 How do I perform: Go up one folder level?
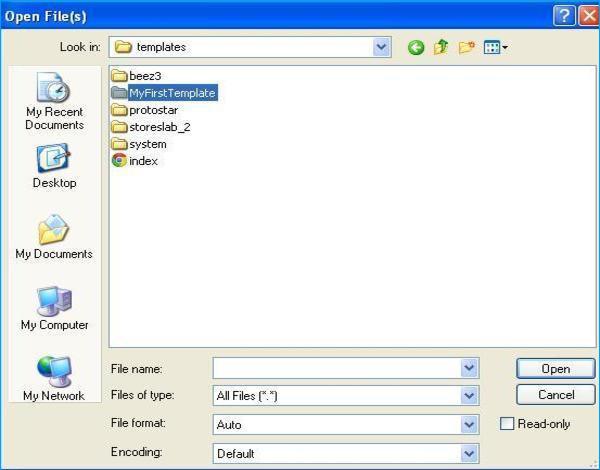point(441,47)
